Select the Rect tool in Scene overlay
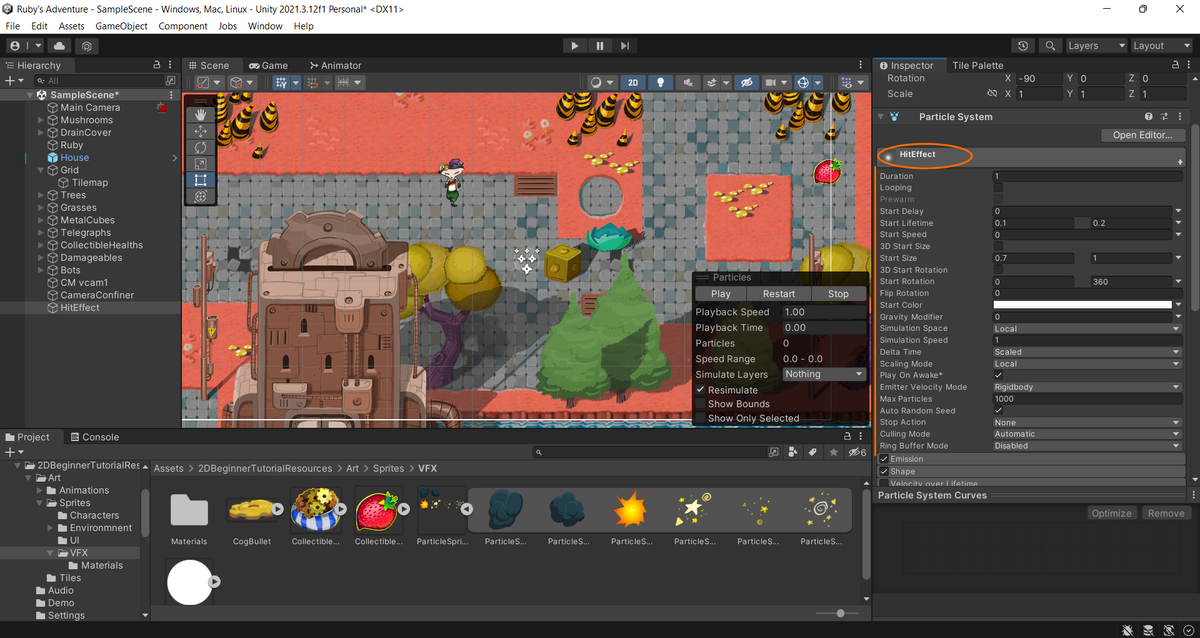Image resolution: width=1200 pixels, height=638 pixels. [200, 180]
